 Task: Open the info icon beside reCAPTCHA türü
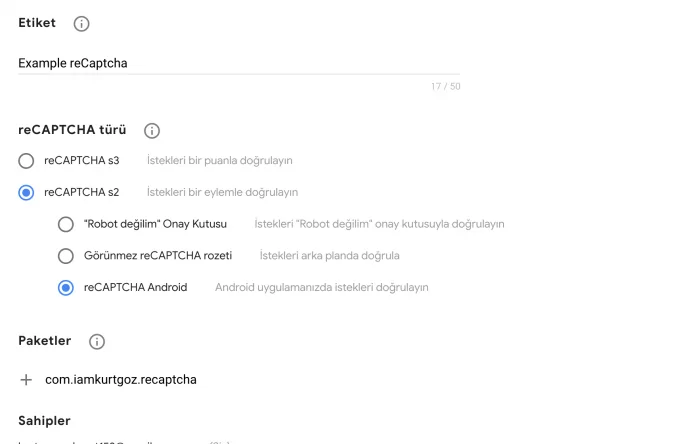pyautogui.click(x=152, y=131)
